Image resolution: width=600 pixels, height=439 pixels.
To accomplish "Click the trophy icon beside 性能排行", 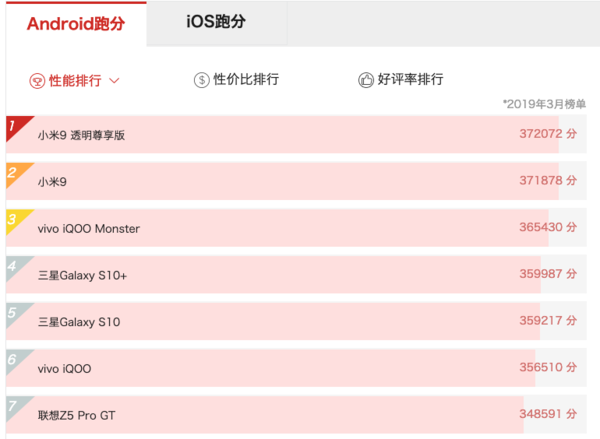I will (37, 81).
